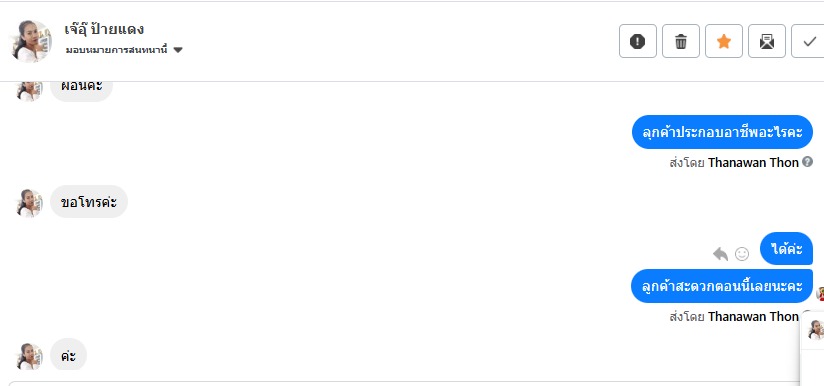Viewport: 824px width, 386px height.
Task: Mark conversation unread with envelope icon
Action: click(767, 41)
